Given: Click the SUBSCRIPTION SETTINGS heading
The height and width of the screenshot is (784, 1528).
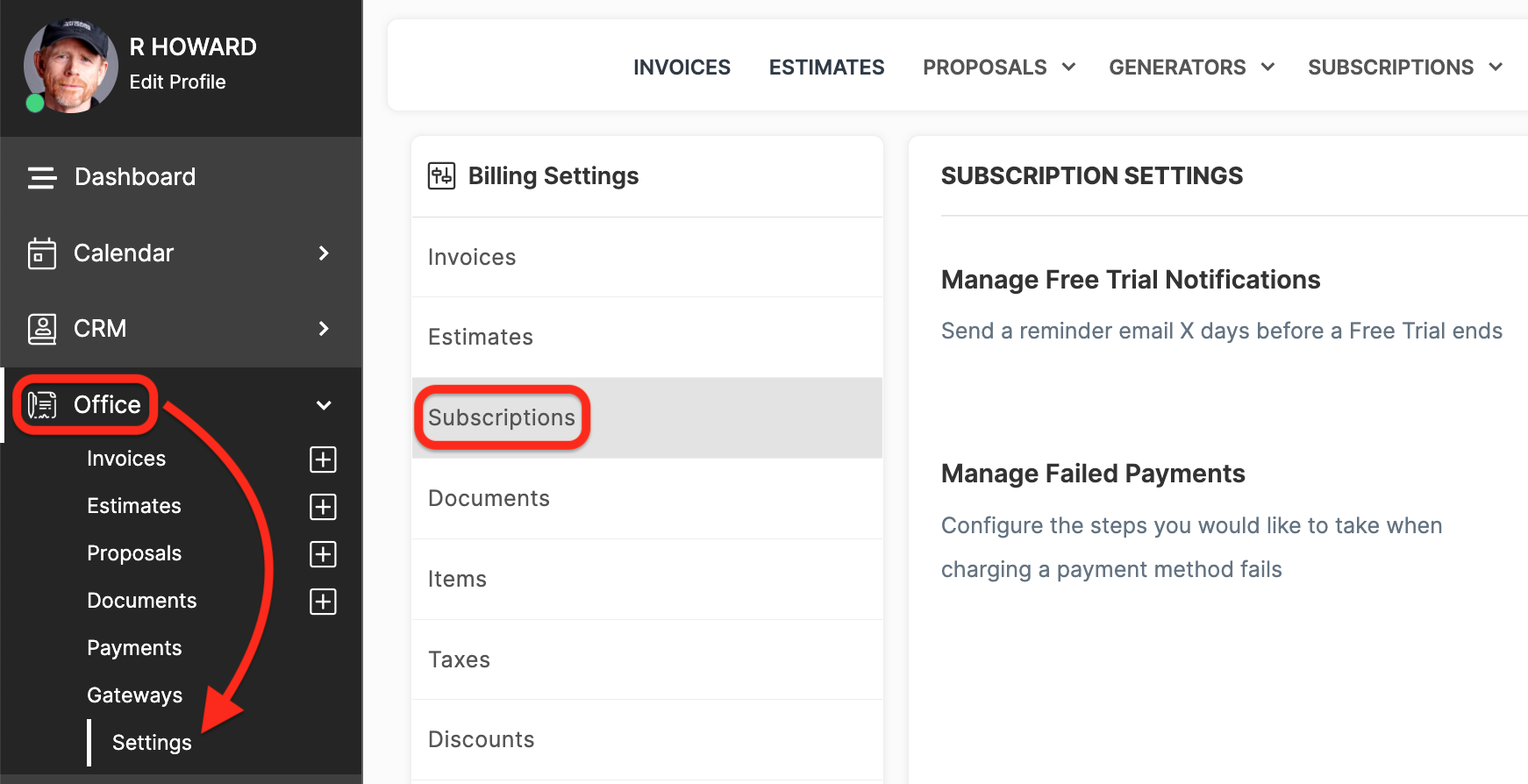Looking at the screenshot, I should coord(1092,176).
